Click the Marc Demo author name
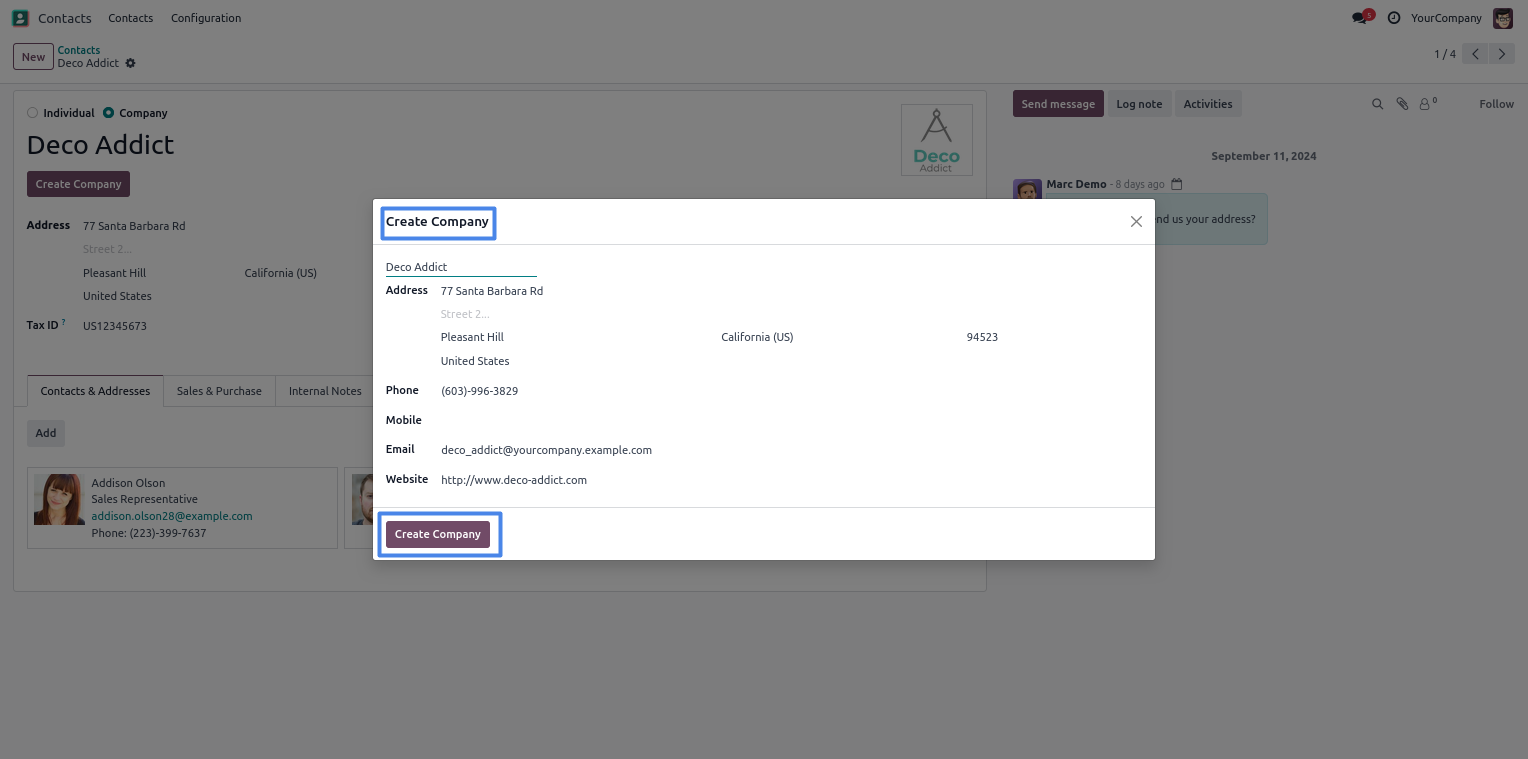 click(1076, 184)
